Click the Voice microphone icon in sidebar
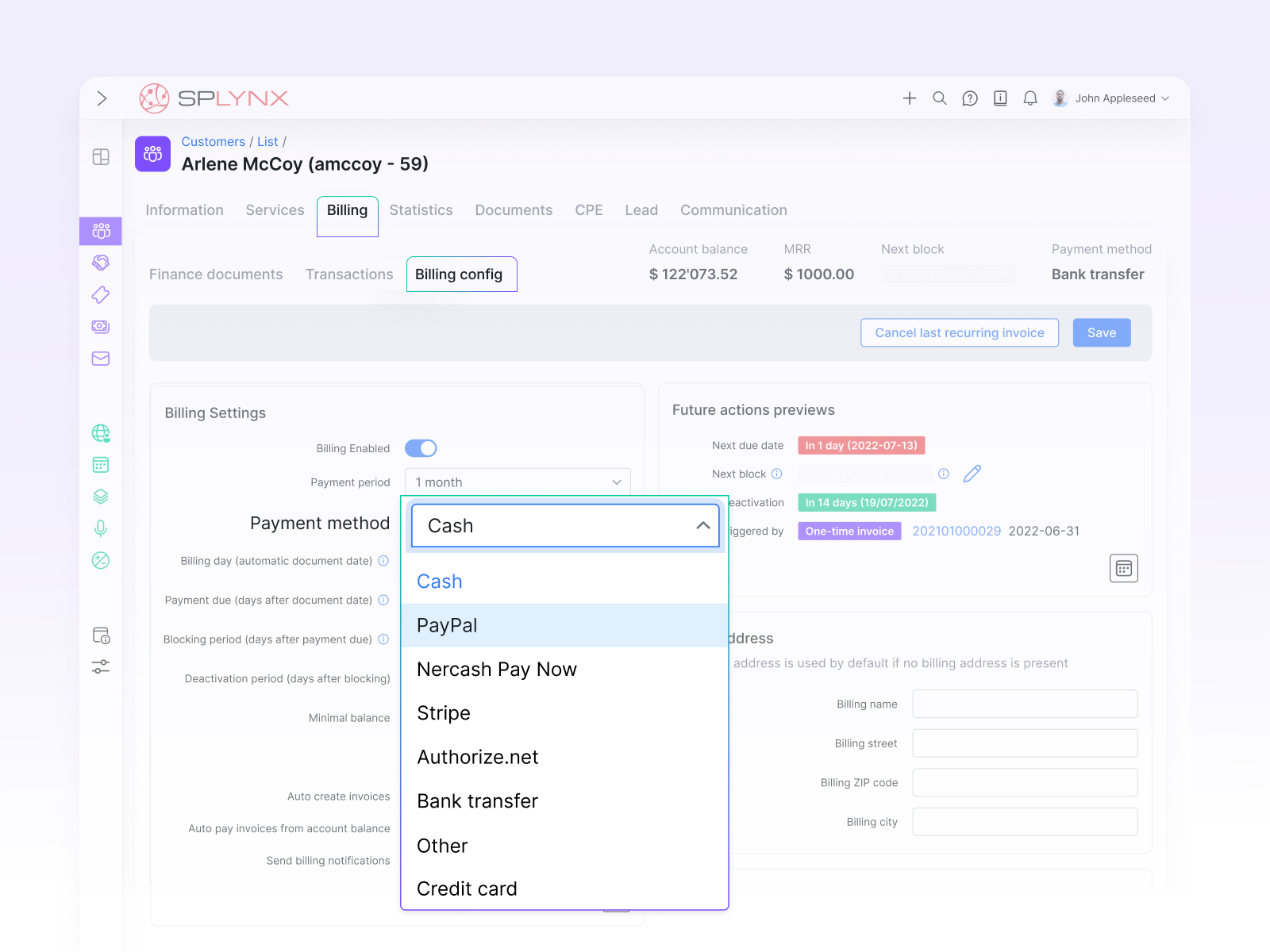The height and width of the screenshot is (952, 1270). pos(101,528)
